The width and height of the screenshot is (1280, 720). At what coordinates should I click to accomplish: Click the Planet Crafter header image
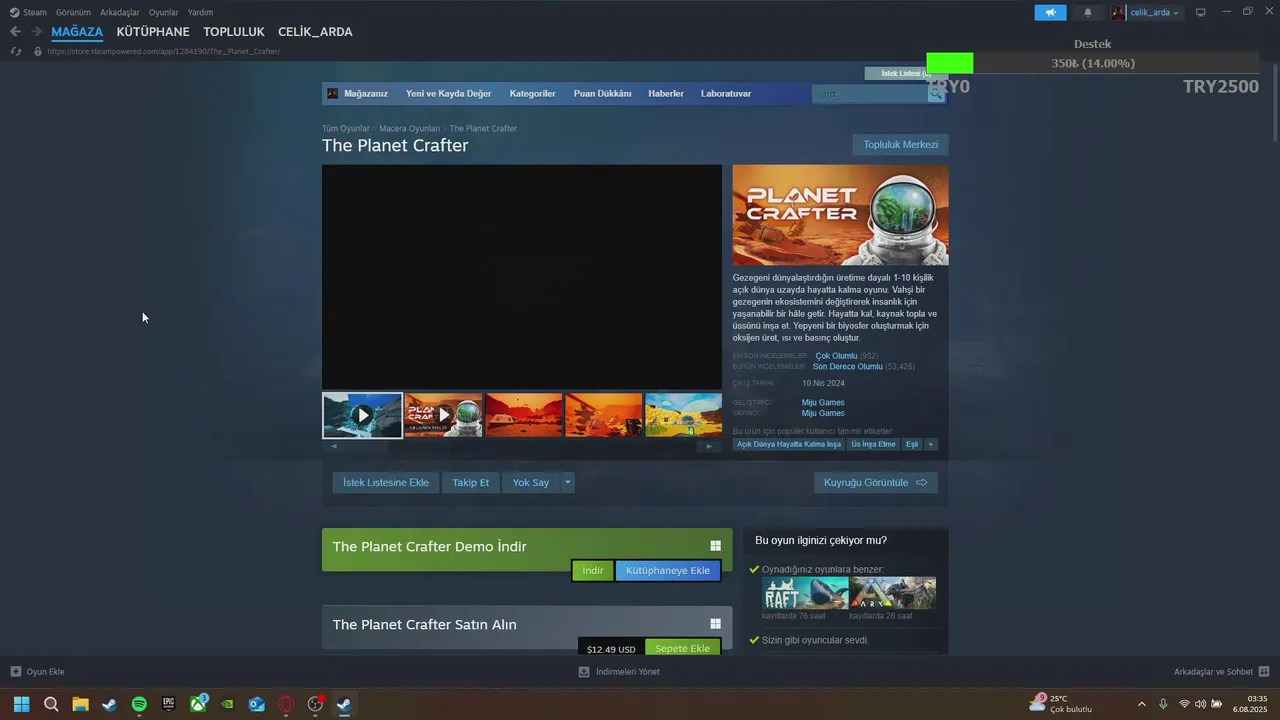click(x=840, y=215)
